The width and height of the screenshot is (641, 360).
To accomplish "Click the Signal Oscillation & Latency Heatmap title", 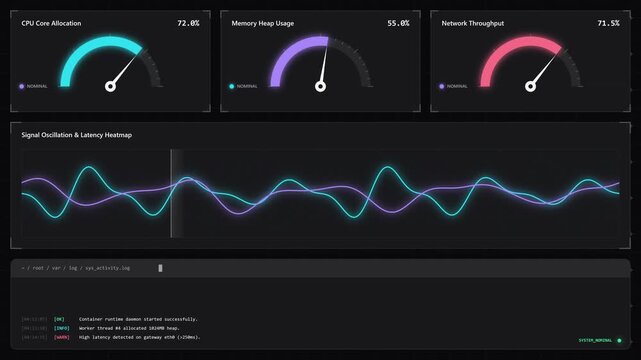I will pyautogui.click(x=76, y=135).
